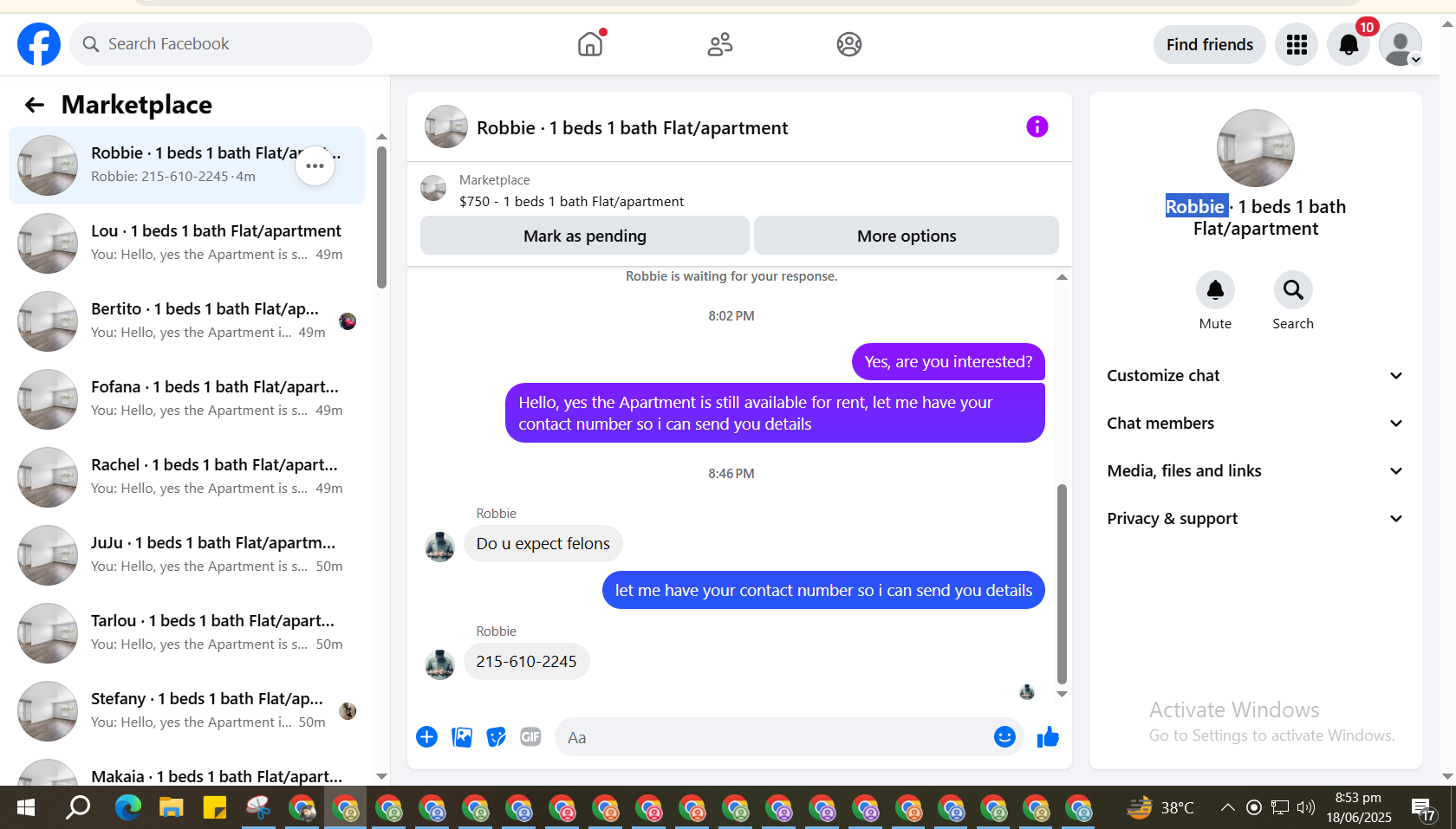Expand the Customize chat section
This screenshot has height=829, width=1456.
(1255, 376)
